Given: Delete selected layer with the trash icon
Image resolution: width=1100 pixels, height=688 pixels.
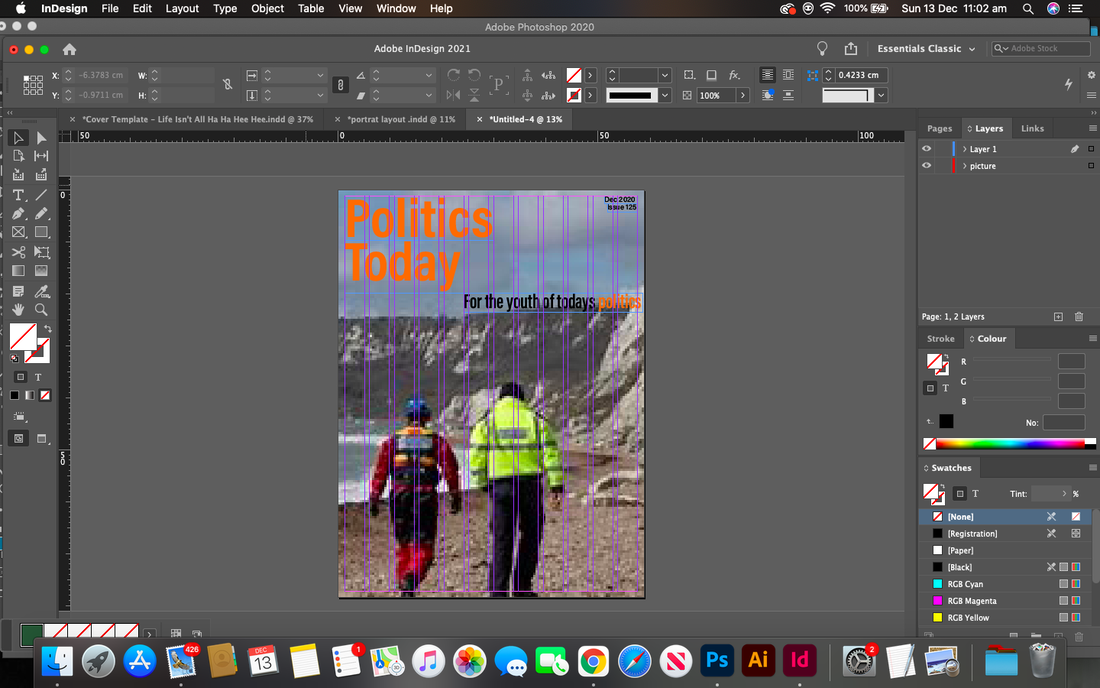Looking at the screenshot, I should point(1079,317).
